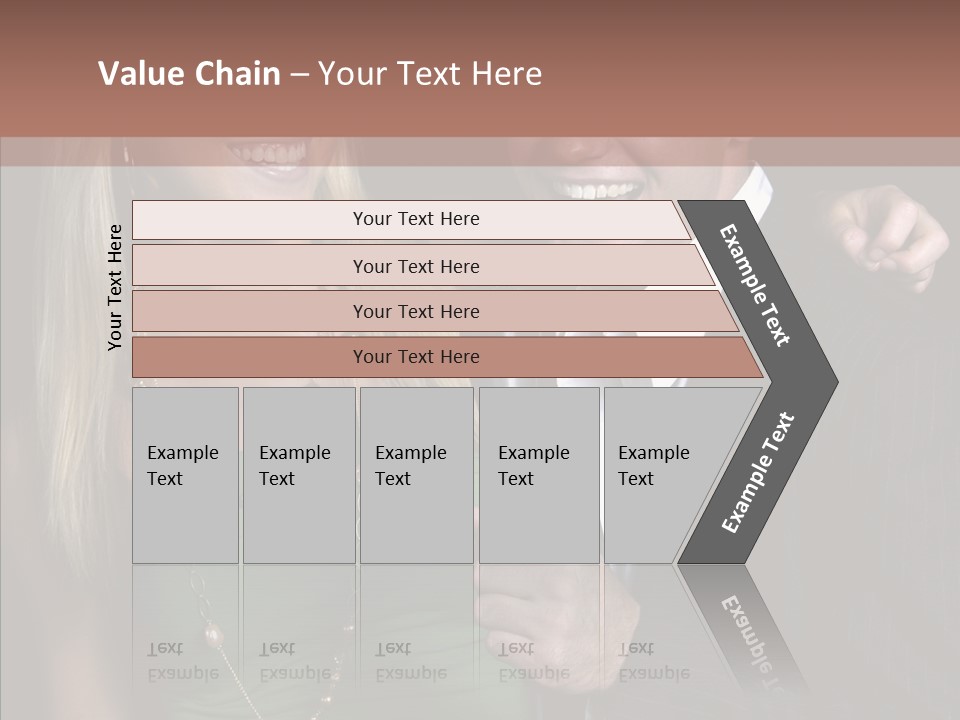The width and height of the screenshot is (960, 720).
Task: Select the second "Example Text" box
Action: pos(298,475)
